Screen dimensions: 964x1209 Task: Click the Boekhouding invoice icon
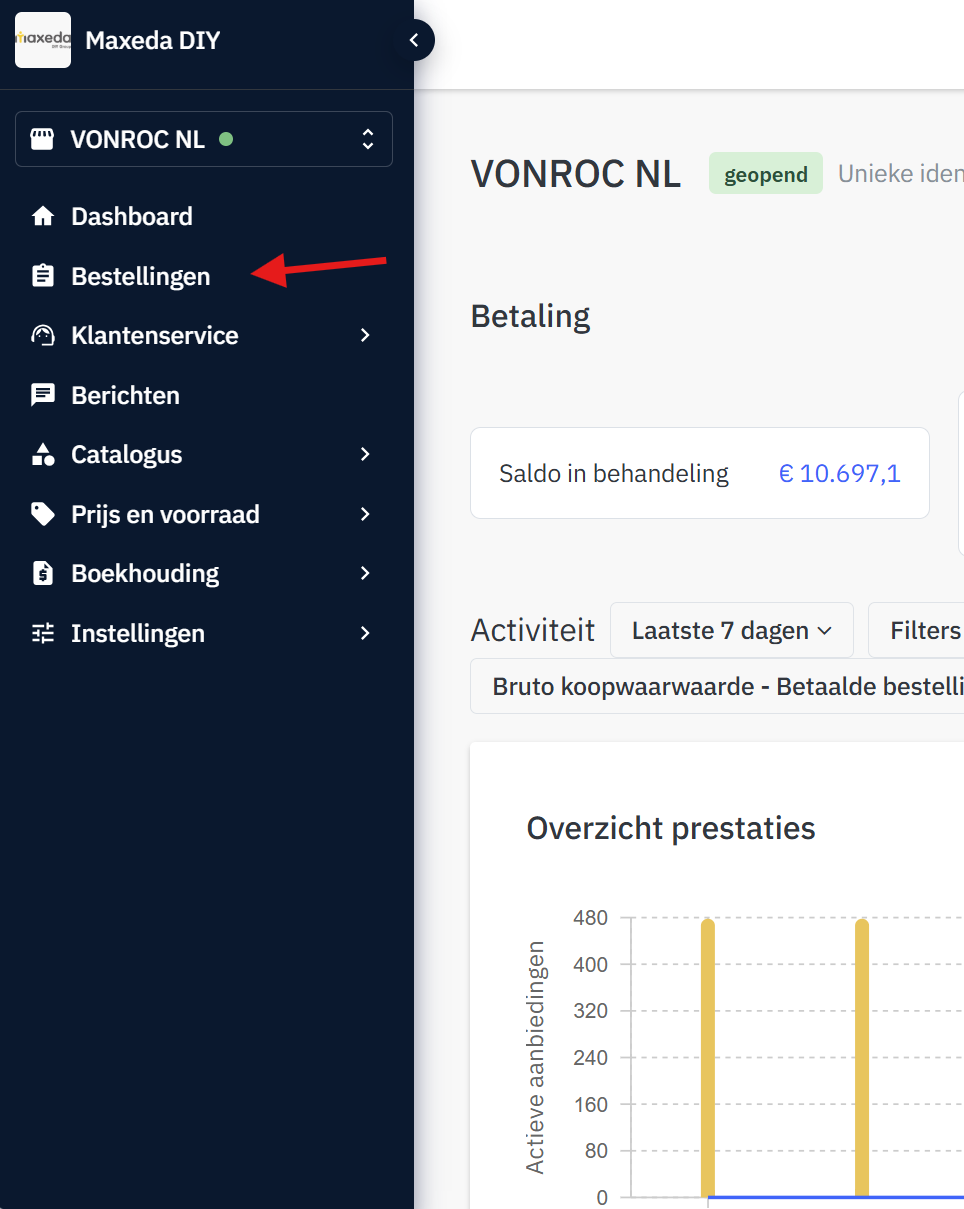click(42, 573)
